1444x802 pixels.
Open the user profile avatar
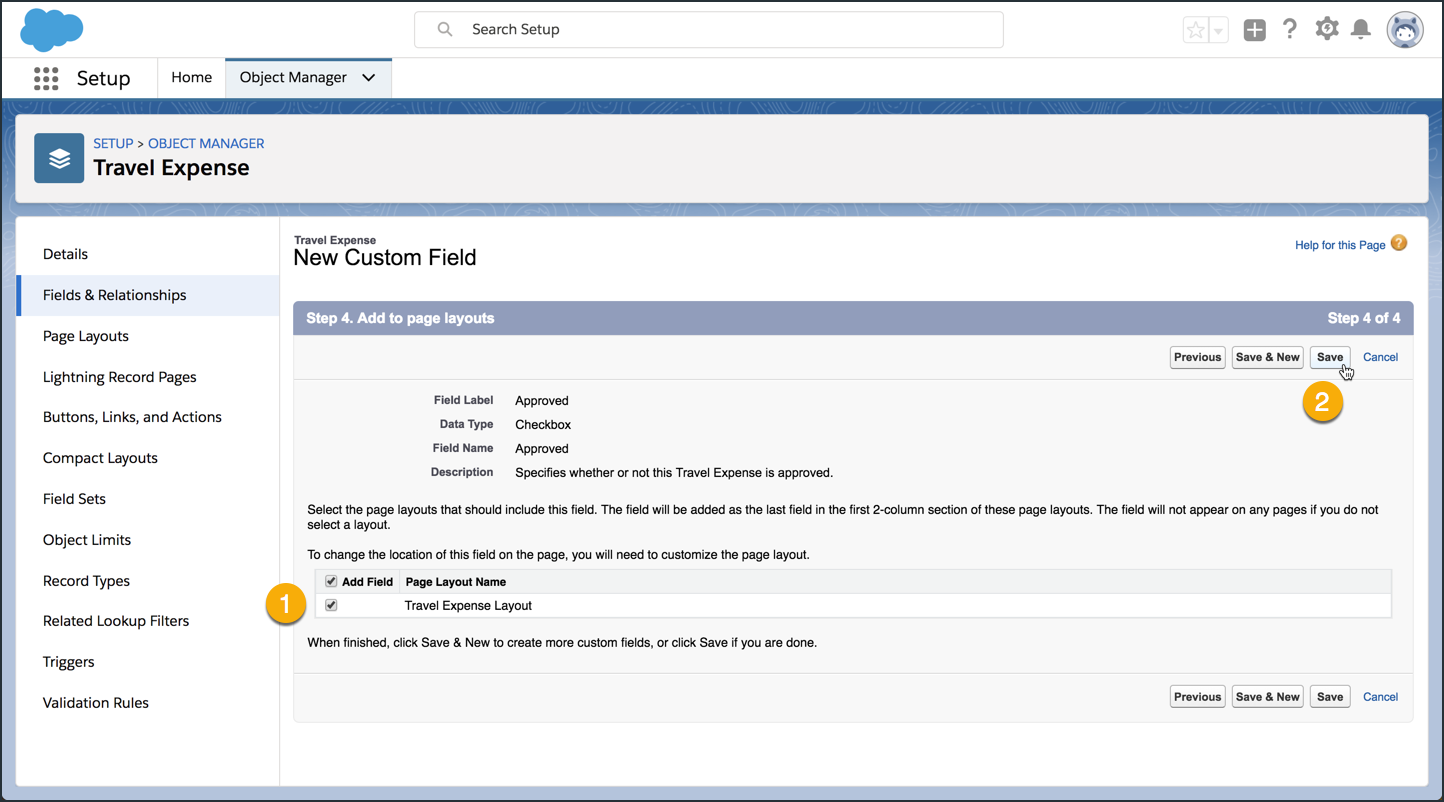1405,30
